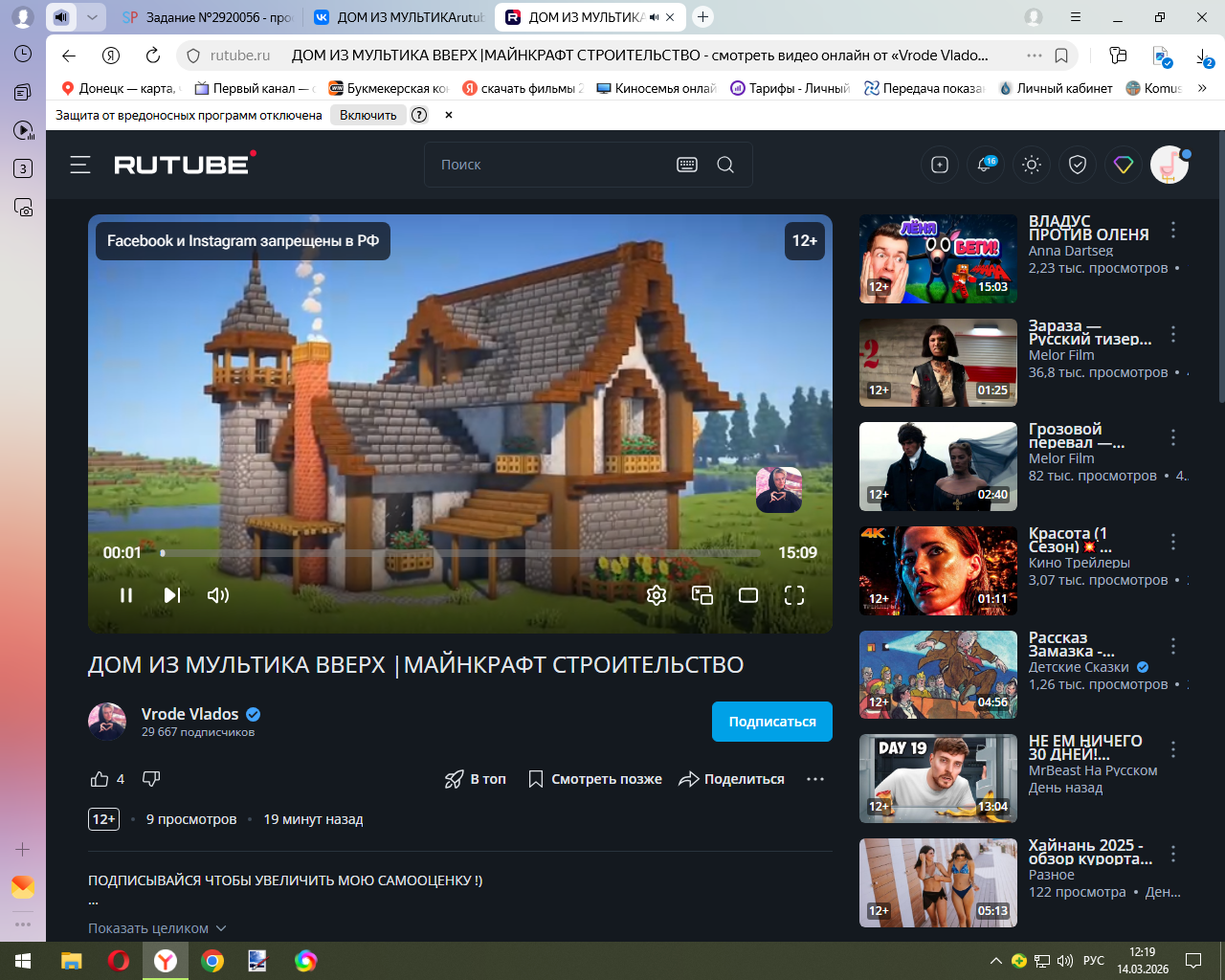Open the player settings gear
1225x980 pixels.
point(657,595)
